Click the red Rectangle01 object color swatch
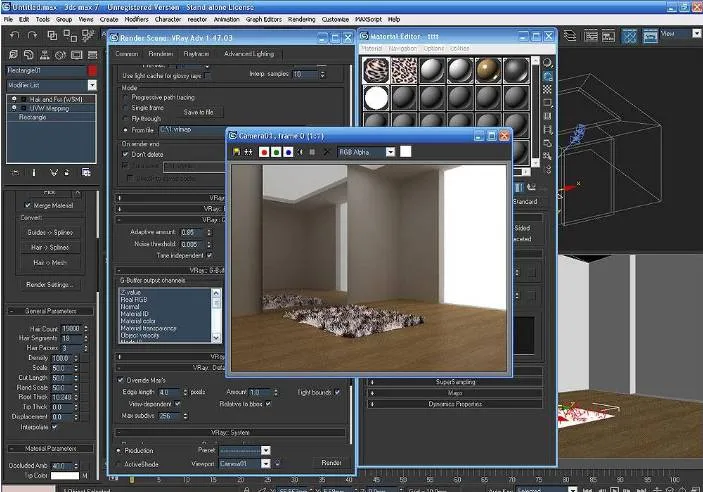The height and width of the screenshot is (492, 703). [93, 71]
